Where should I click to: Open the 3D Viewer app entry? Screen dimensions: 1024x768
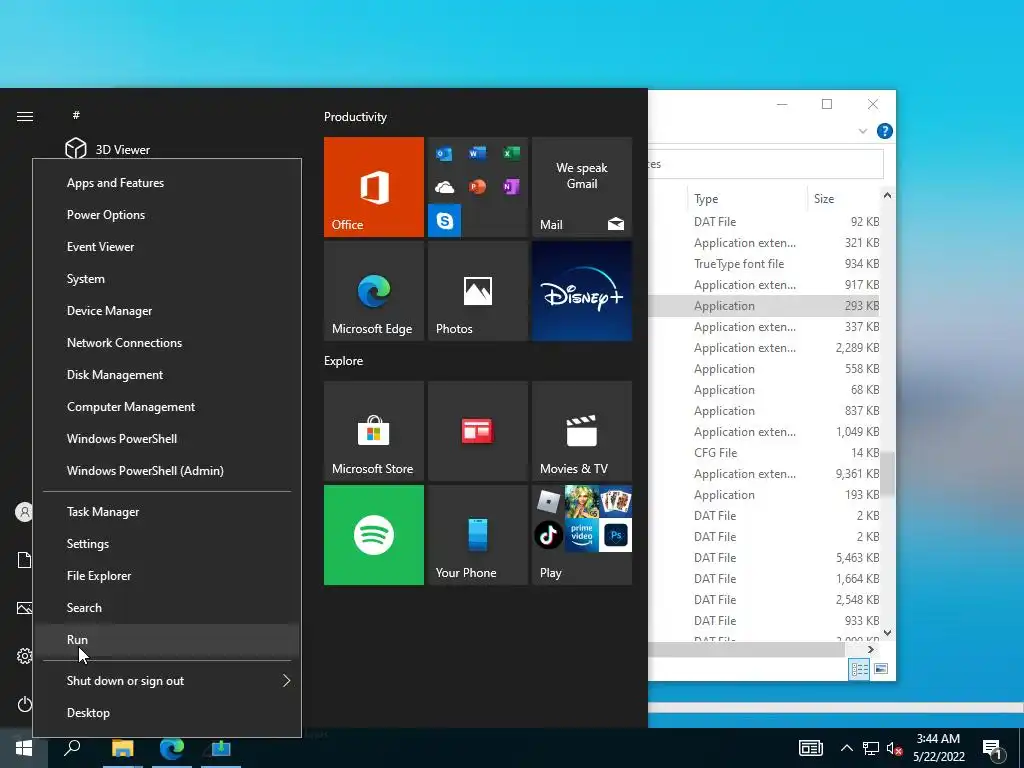(x=108, y=149)
